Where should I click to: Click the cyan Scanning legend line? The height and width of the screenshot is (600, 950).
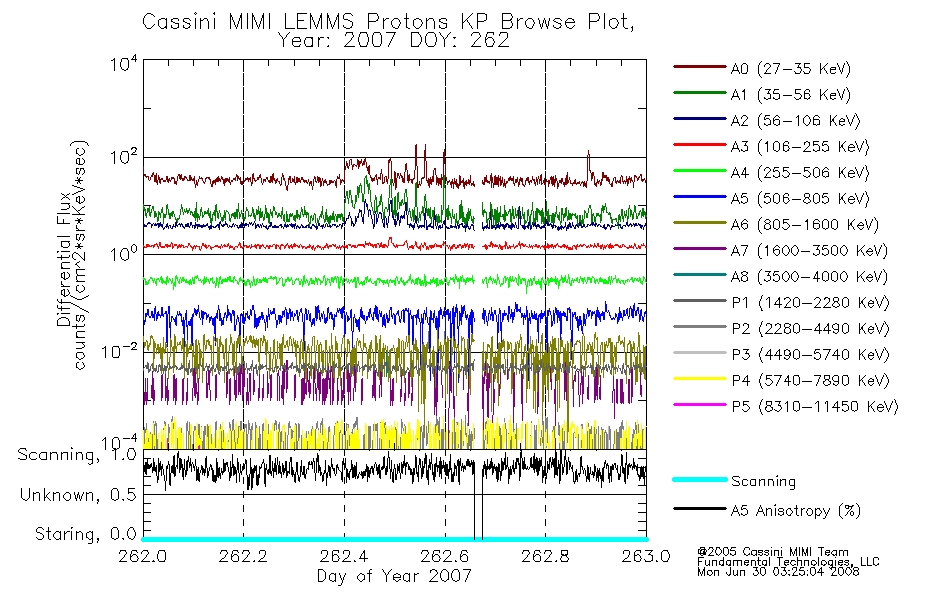(700, 479)
